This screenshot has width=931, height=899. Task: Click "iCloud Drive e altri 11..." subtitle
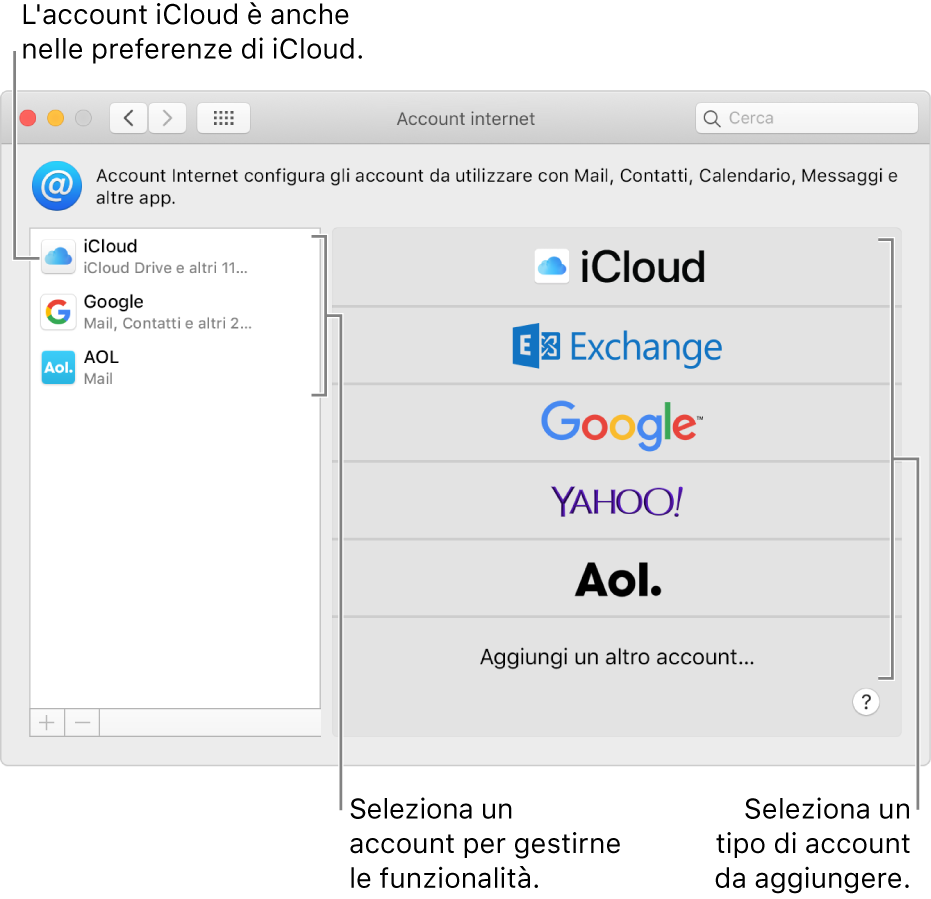(165, 268)
